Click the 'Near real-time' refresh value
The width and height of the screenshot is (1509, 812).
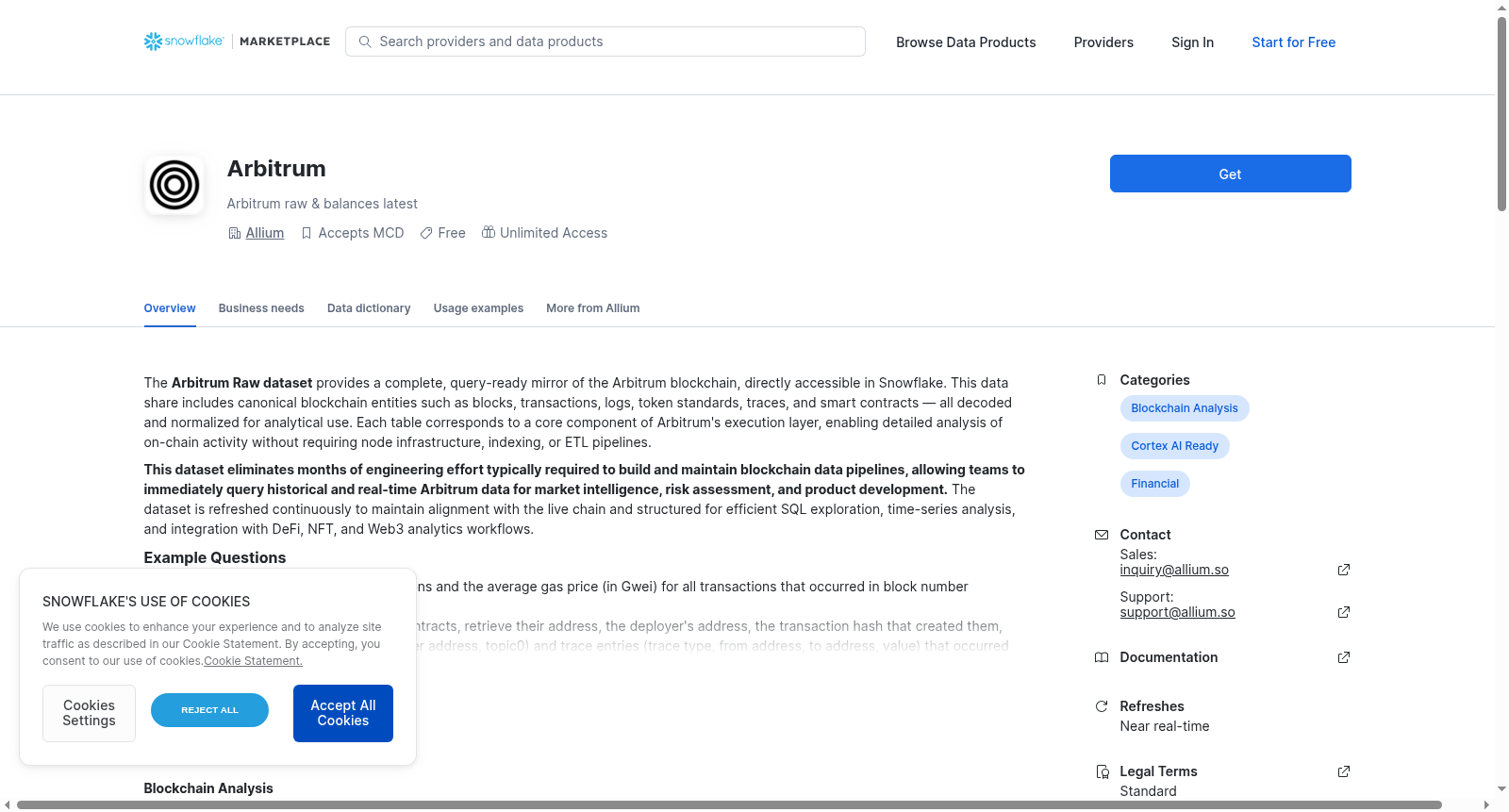(x=1165, y=726)
